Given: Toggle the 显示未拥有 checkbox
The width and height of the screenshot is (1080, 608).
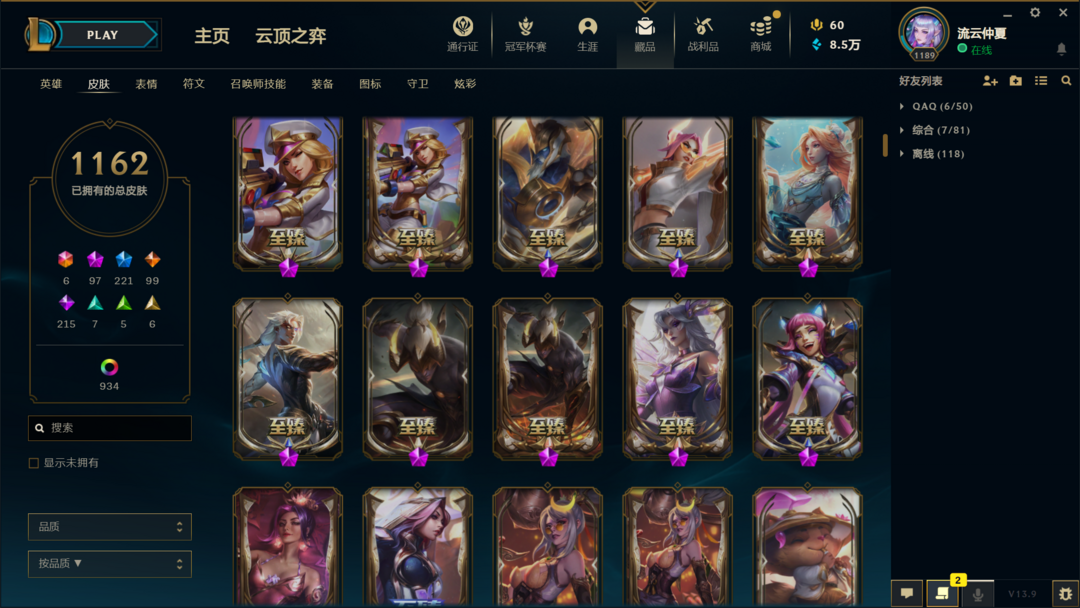Looking at the screenshot, I should click(34, 463).
